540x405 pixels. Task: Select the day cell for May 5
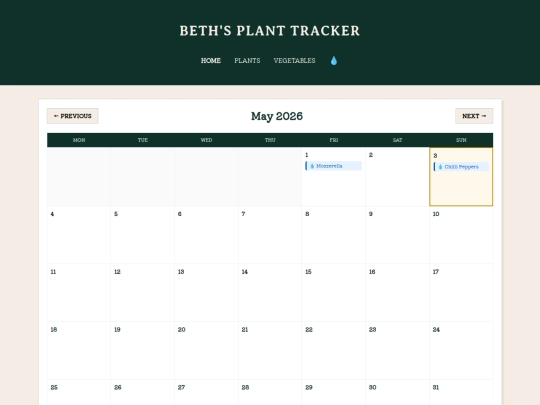143,235
